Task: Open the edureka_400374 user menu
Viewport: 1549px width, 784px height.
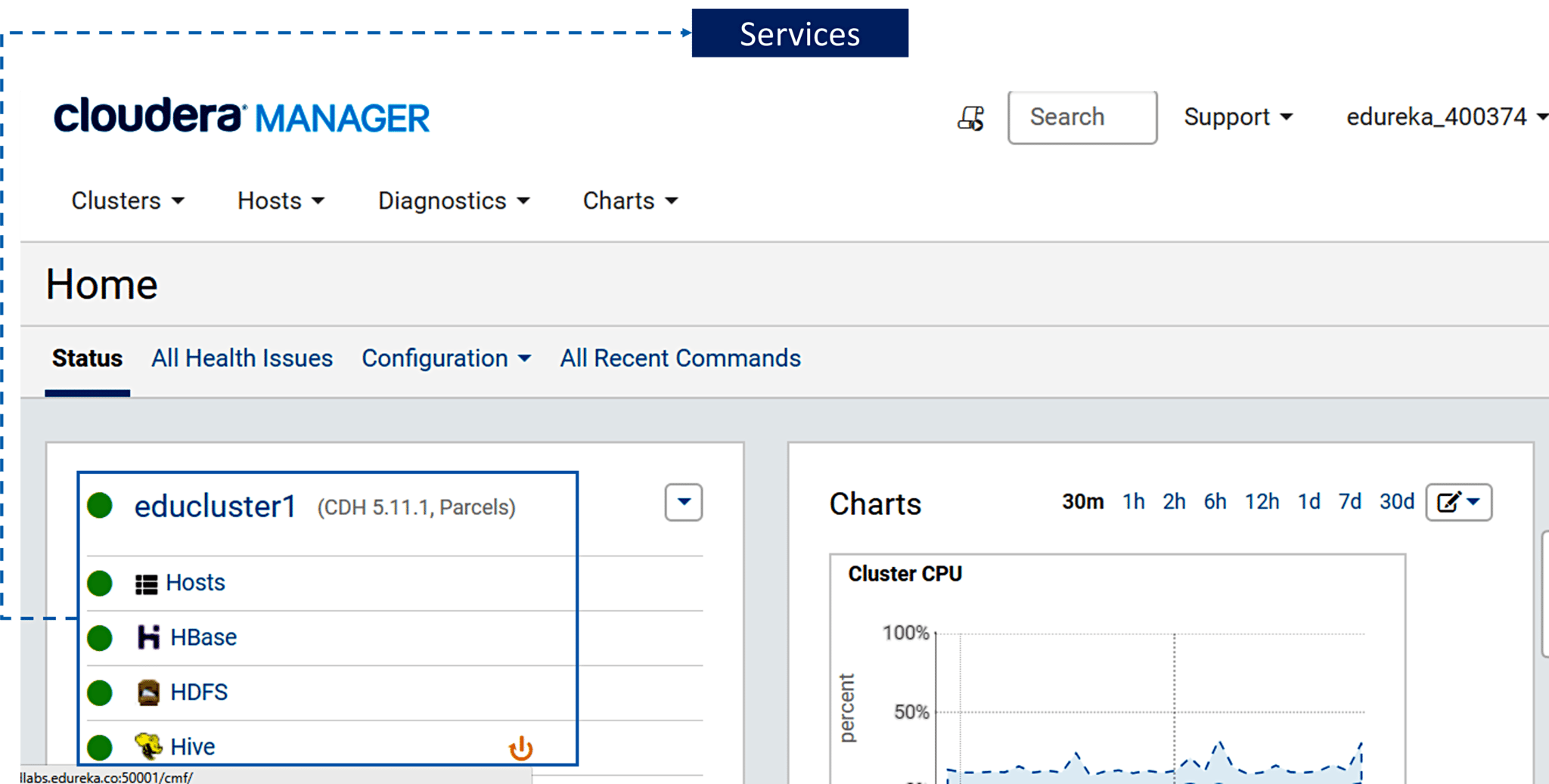Action: coord(1446,117)
